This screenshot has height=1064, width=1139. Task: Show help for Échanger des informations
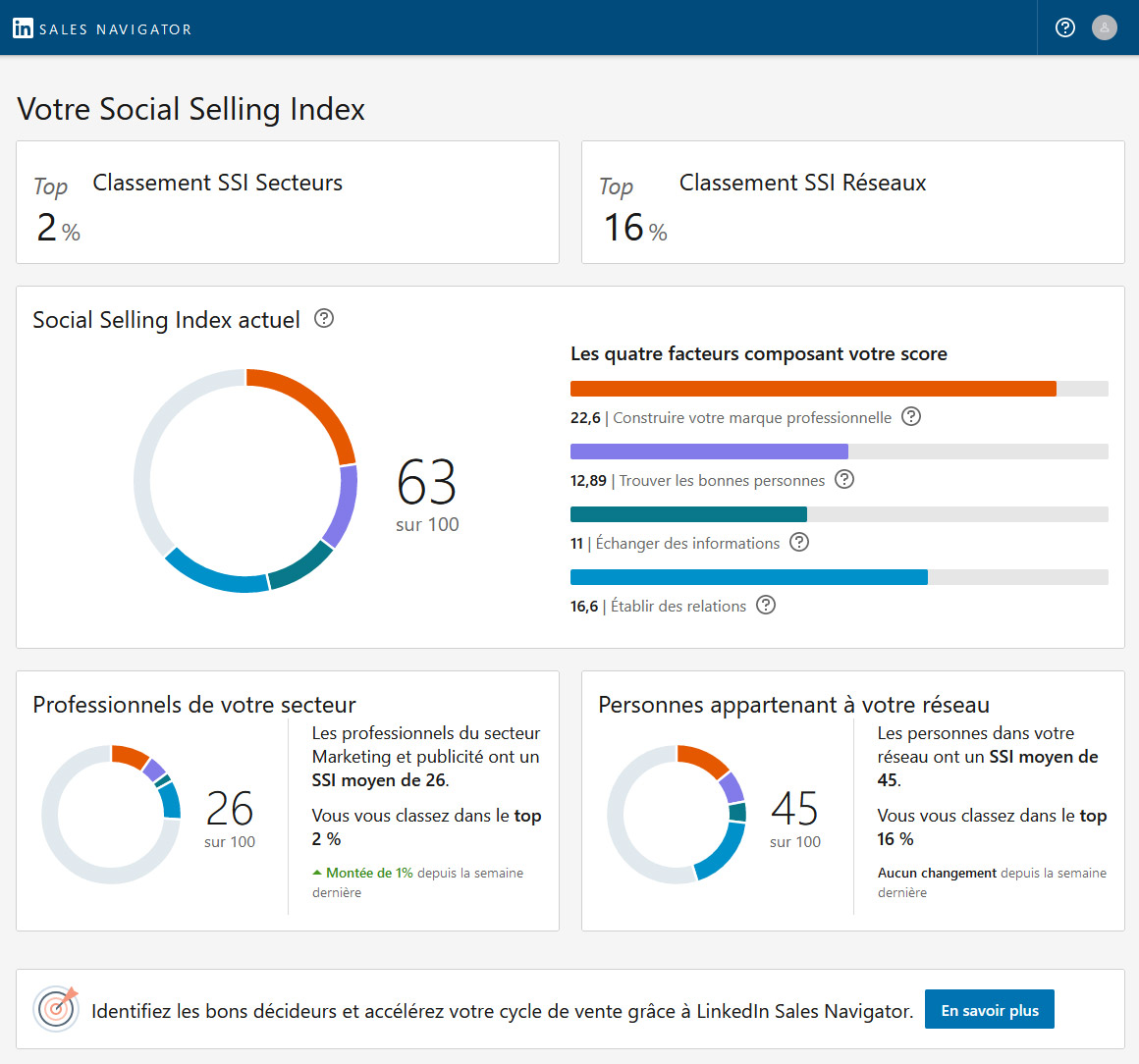pos(799,542)
